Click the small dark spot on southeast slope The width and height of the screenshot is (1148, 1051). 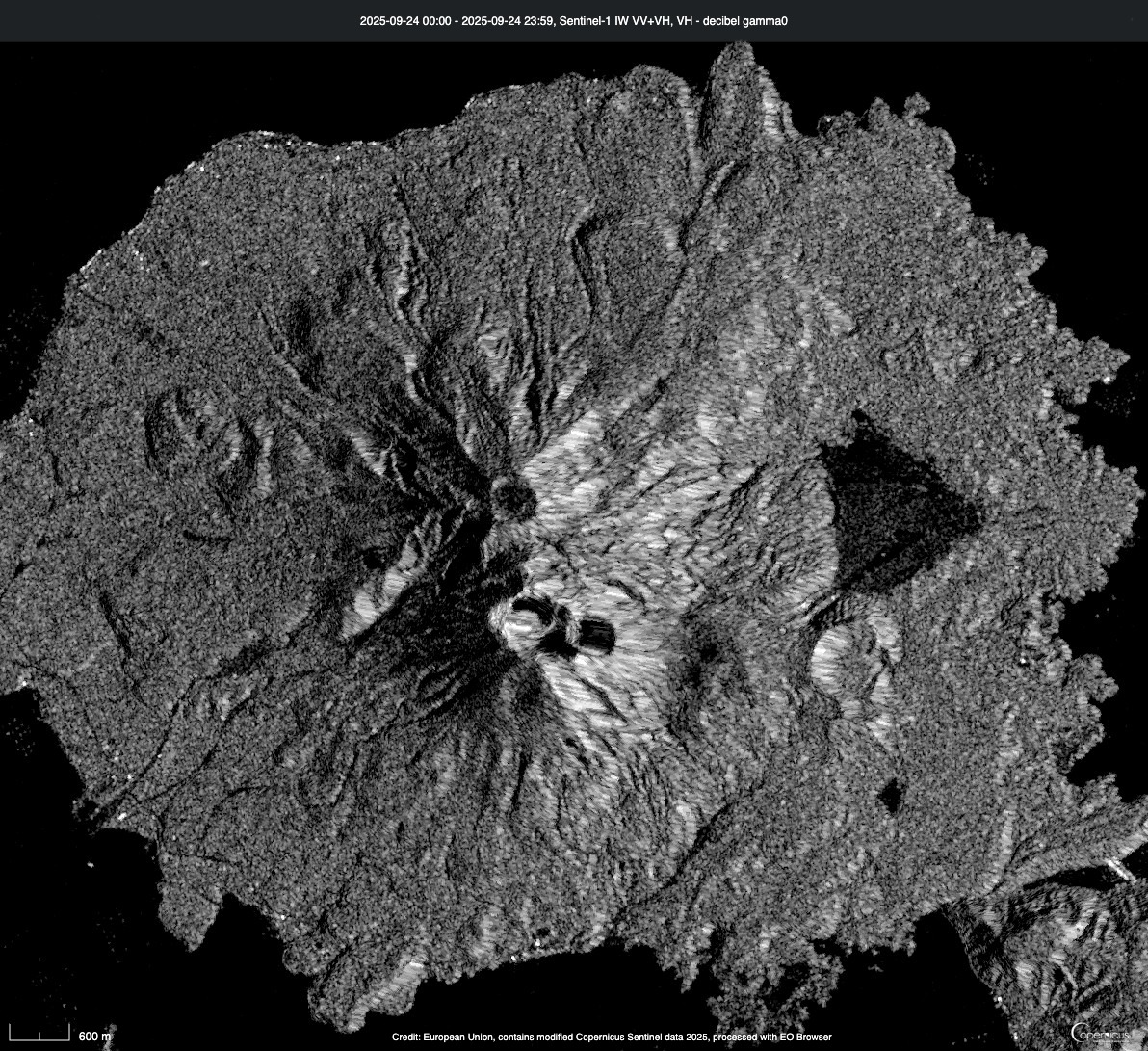pos(891,795)
